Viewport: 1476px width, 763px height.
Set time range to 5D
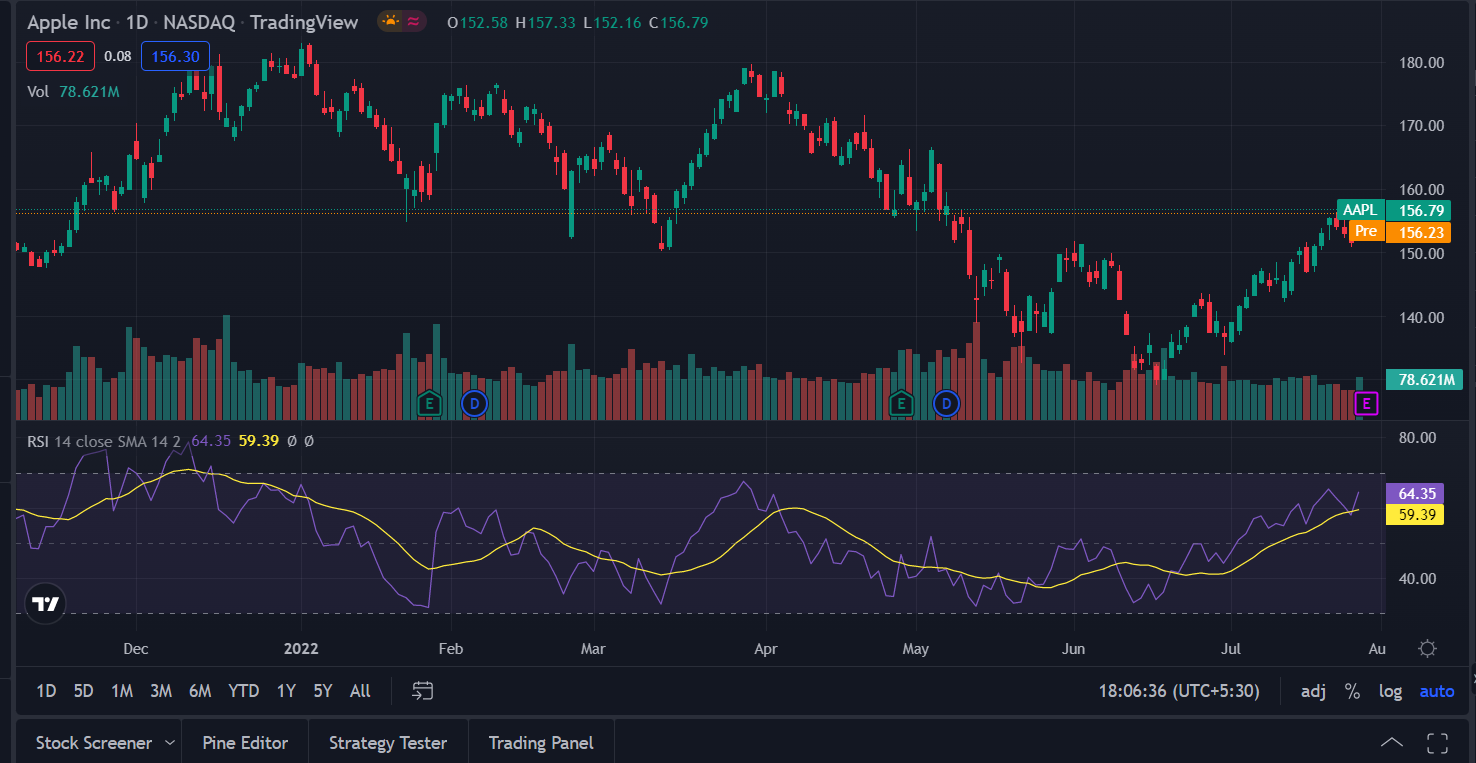click(83, 691)
